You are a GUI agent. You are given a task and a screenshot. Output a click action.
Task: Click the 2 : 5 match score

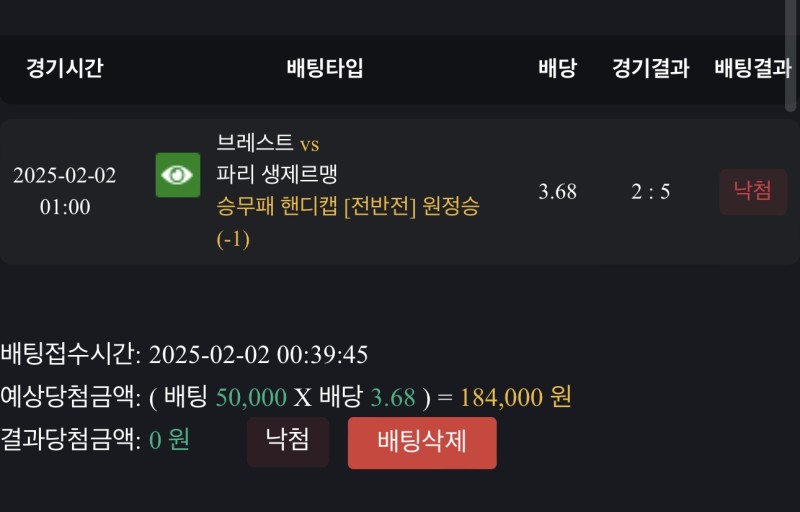tap(651, 192)
